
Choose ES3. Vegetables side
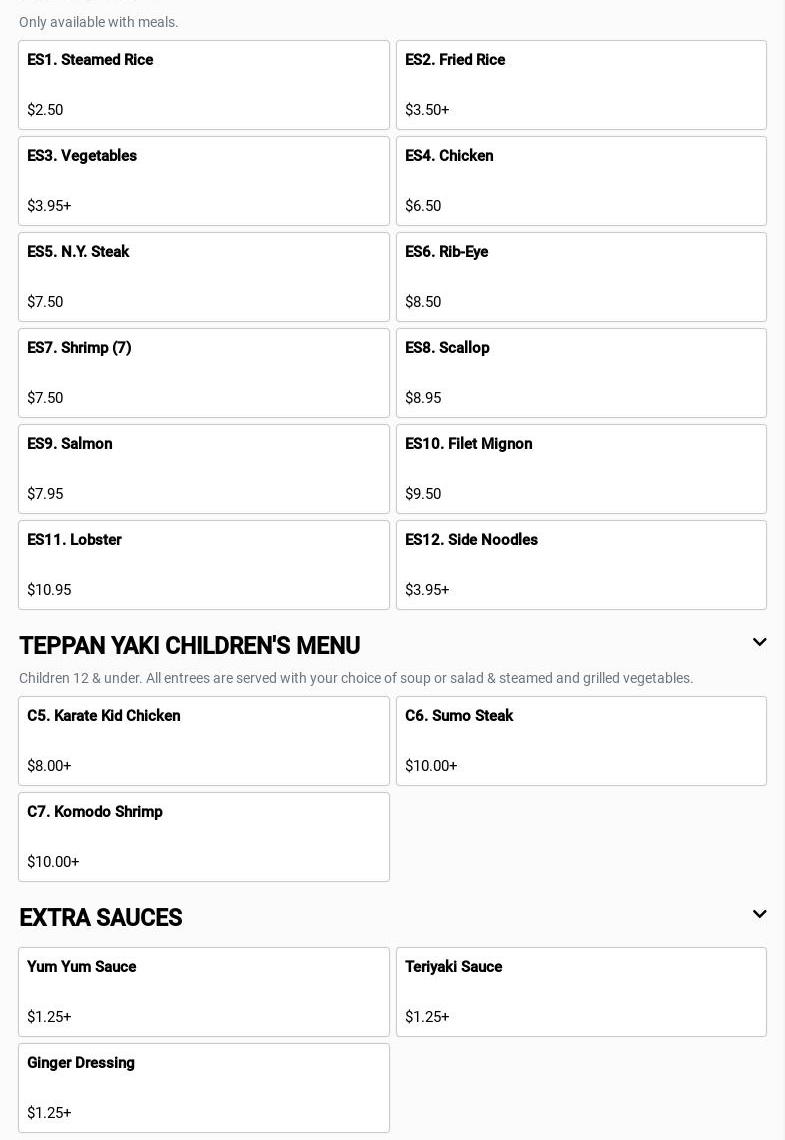(204, 181)
